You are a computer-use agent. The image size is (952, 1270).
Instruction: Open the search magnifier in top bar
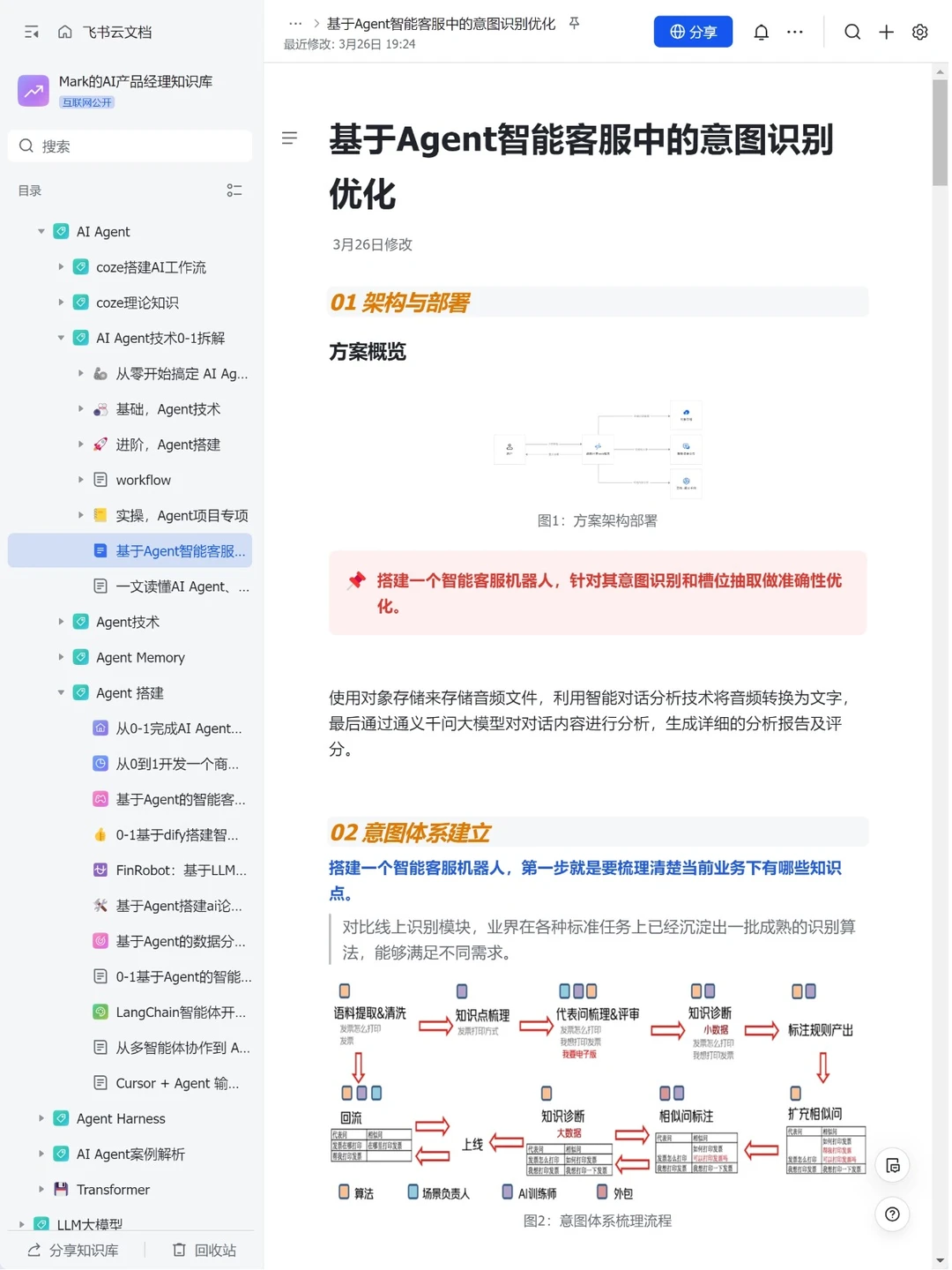pos(852,33)
